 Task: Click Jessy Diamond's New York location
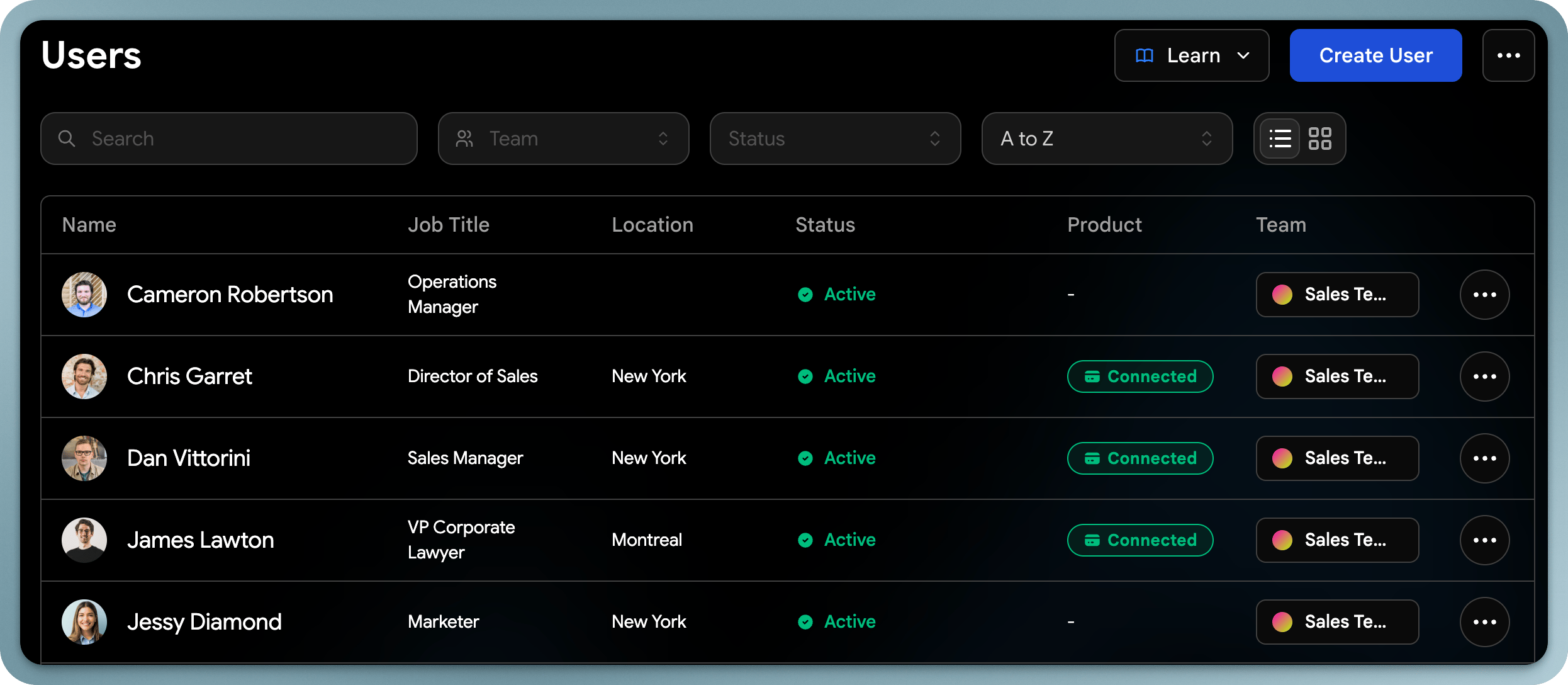pyautogui.click(x=649, y=622)
